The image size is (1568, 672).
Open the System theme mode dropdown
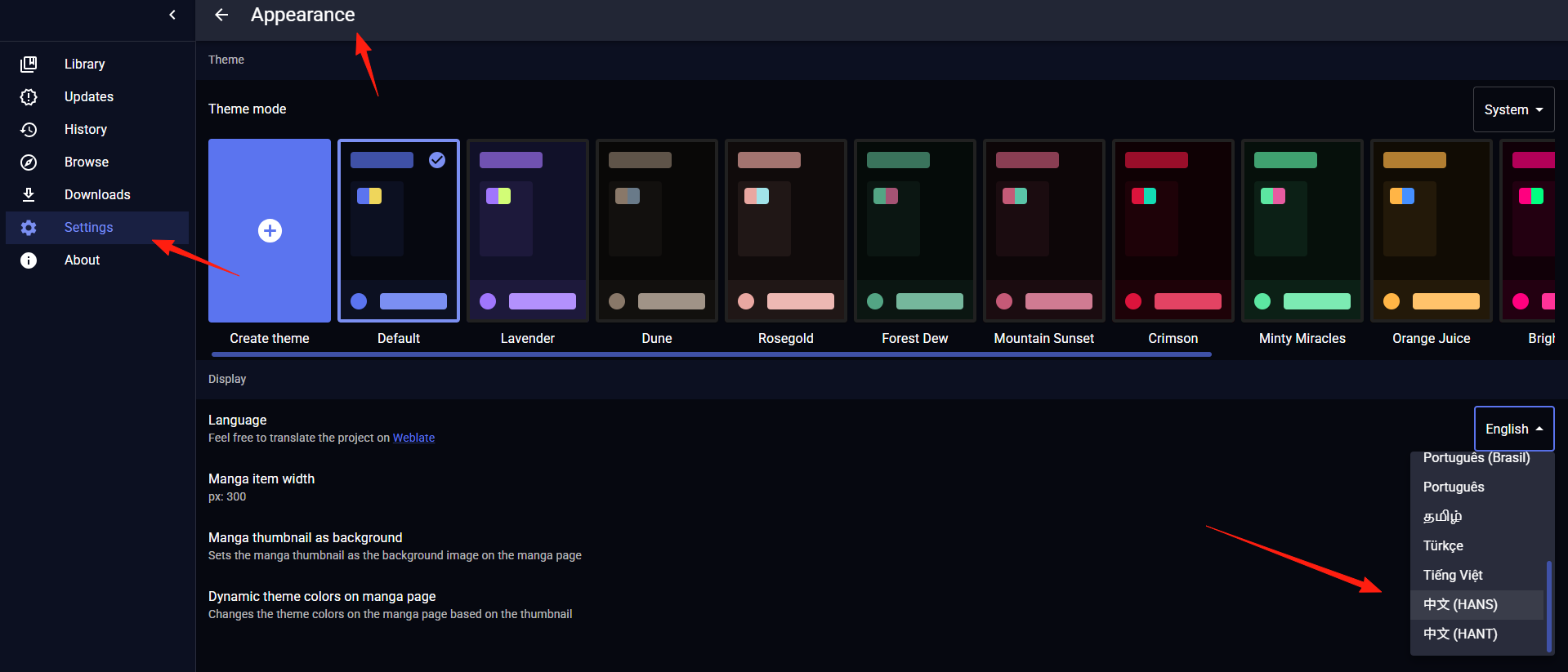(1513, 109)
